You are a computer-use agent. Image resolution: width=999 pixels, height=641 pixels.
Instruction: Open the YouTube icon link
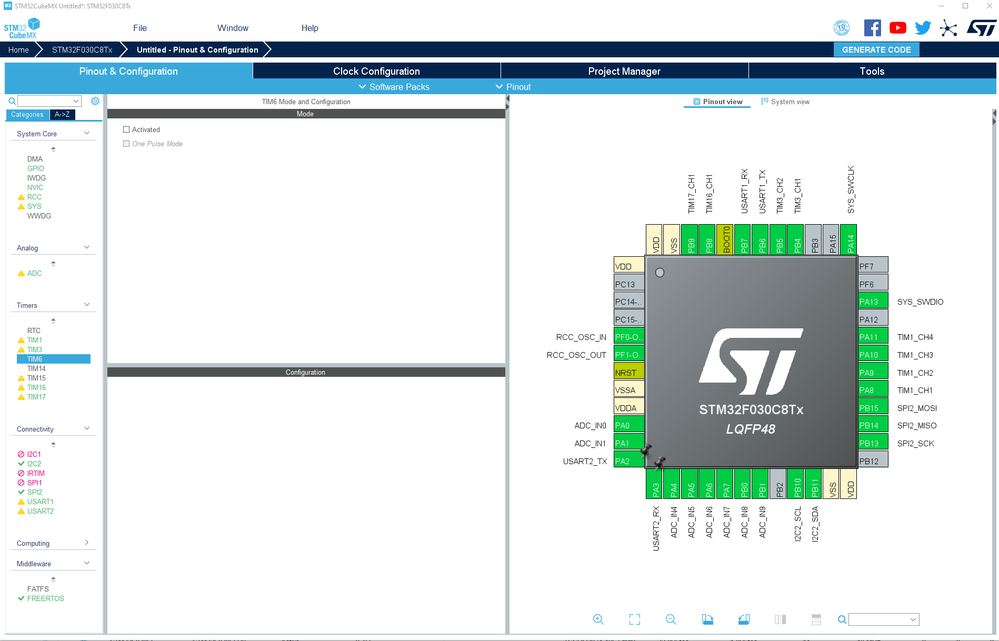pyautogui.click(x=898, y=27)
